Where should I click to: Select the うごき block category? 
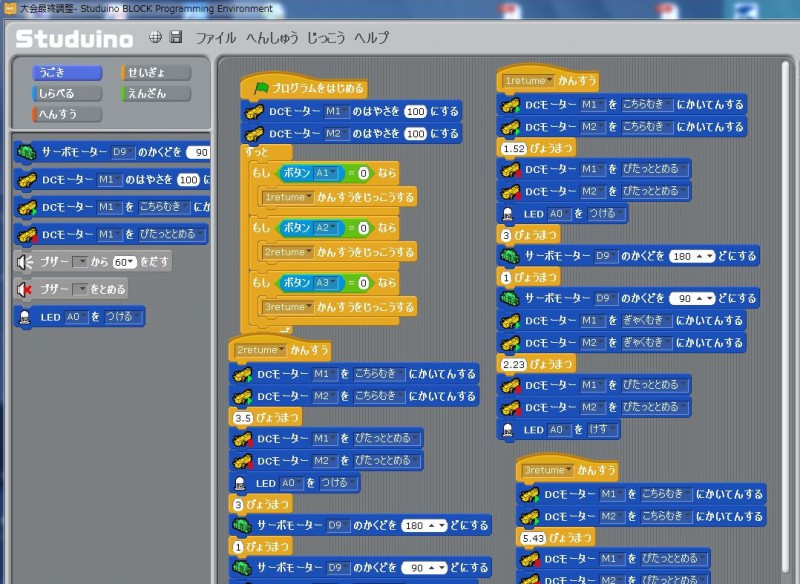coord(67,73)
